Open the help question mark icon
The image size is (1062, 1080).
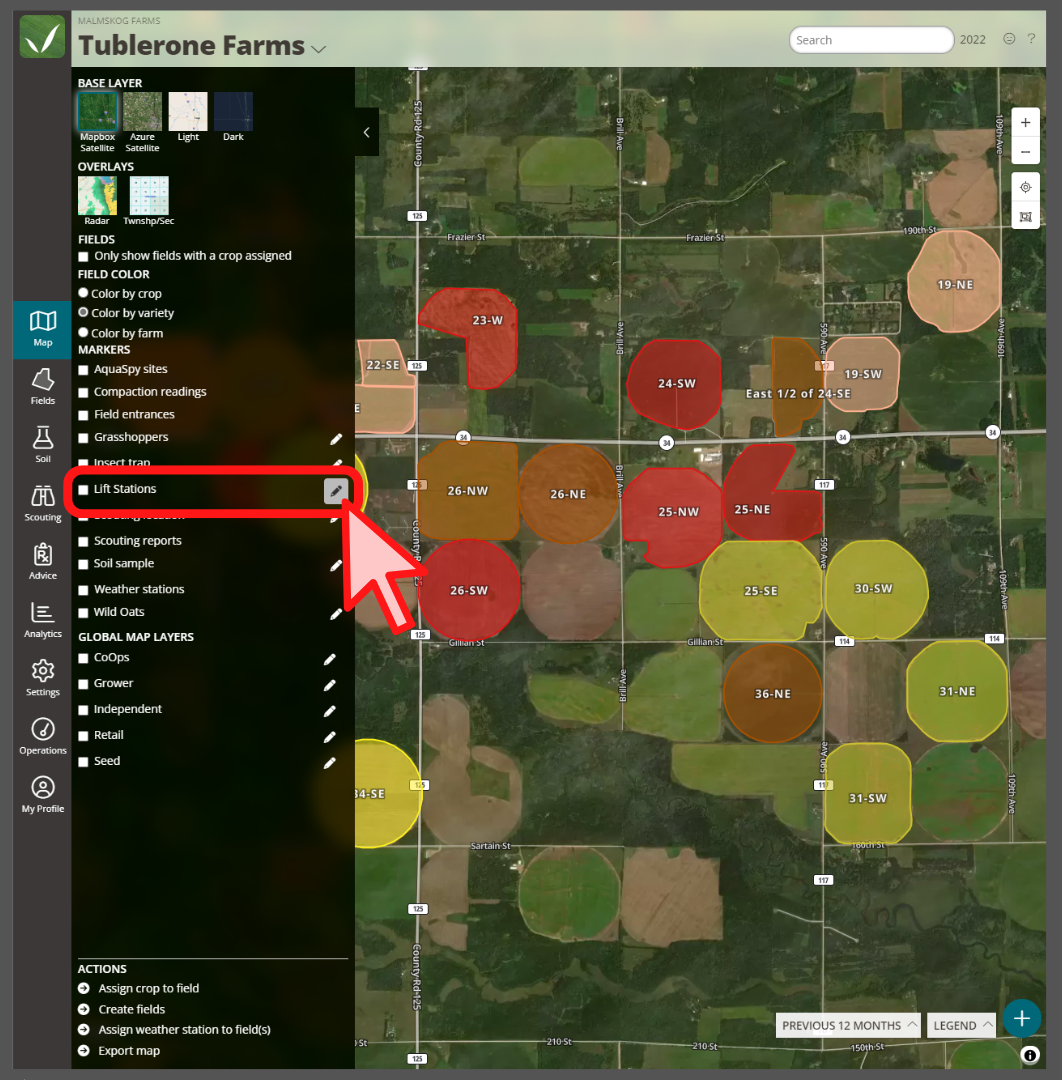1031,39
